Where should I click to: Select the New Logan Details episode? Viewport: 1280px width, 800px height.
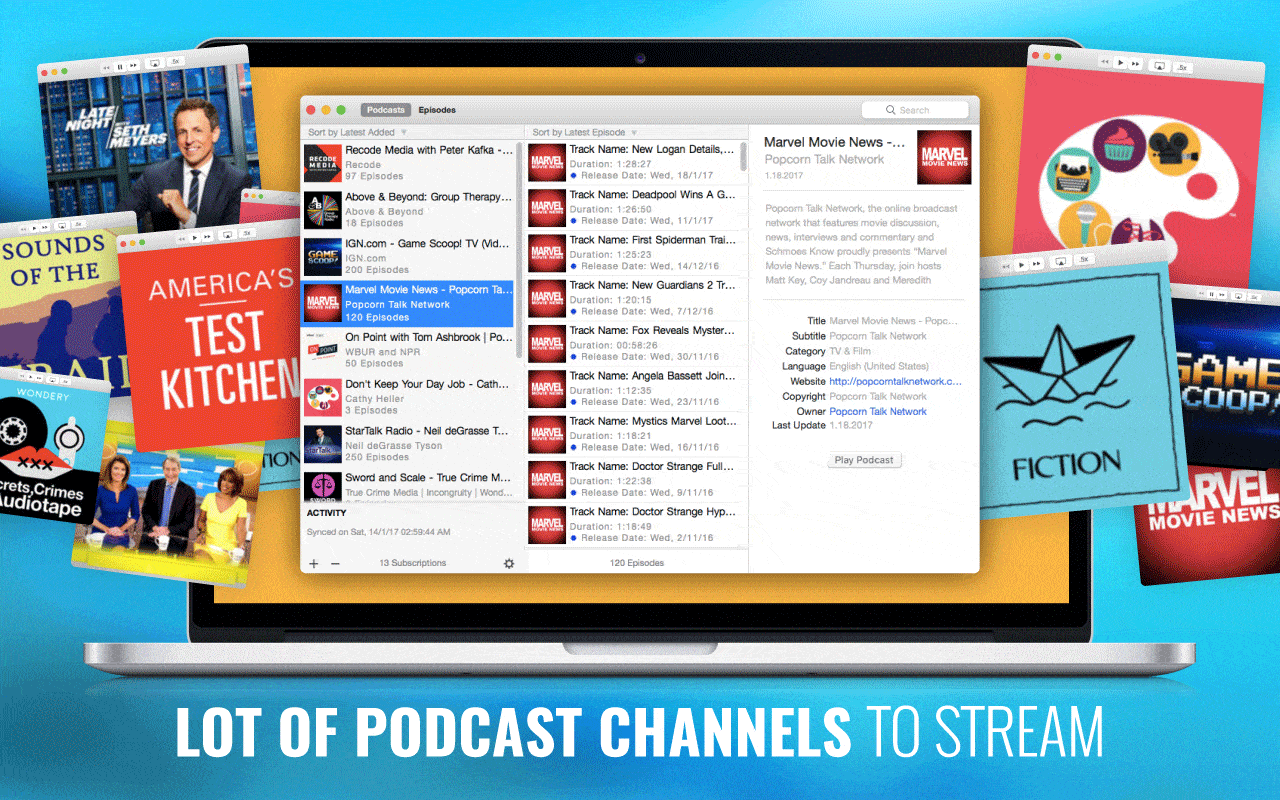[x=635, y=163]
